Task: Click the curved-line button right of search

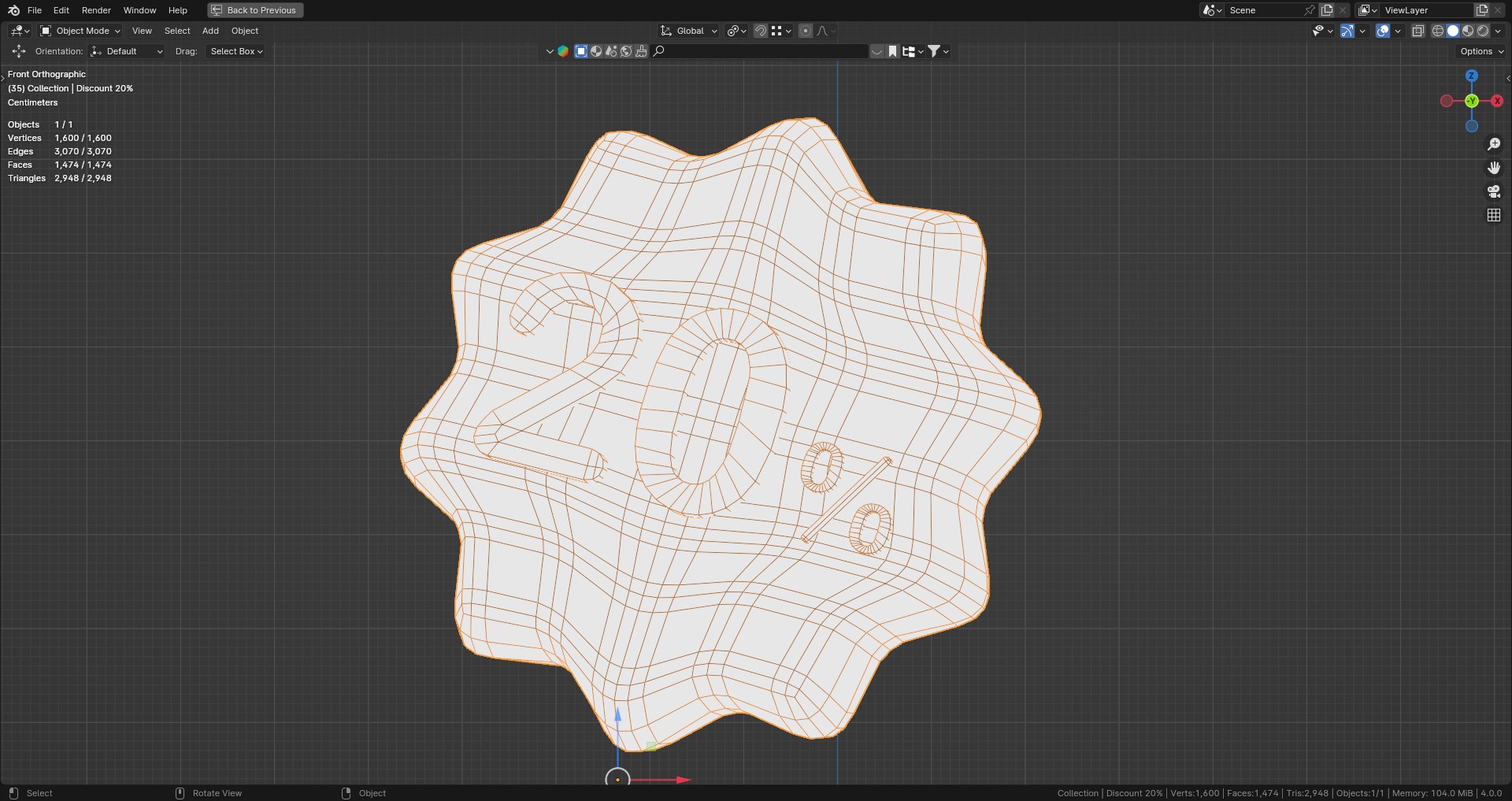Action: coord(876,51)
